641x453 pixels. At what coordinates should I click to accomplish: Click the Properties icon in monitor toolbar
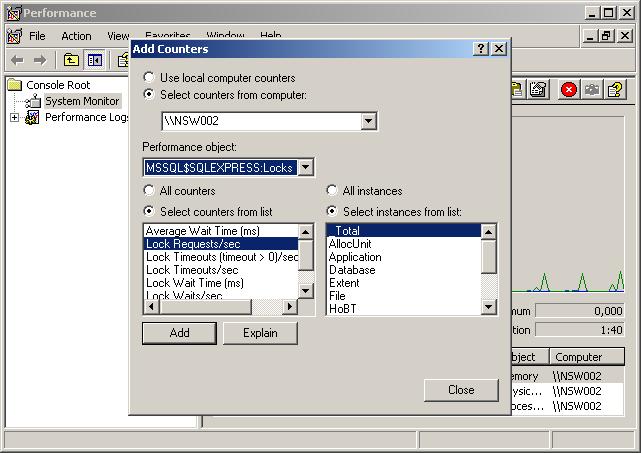click(538, 90)
